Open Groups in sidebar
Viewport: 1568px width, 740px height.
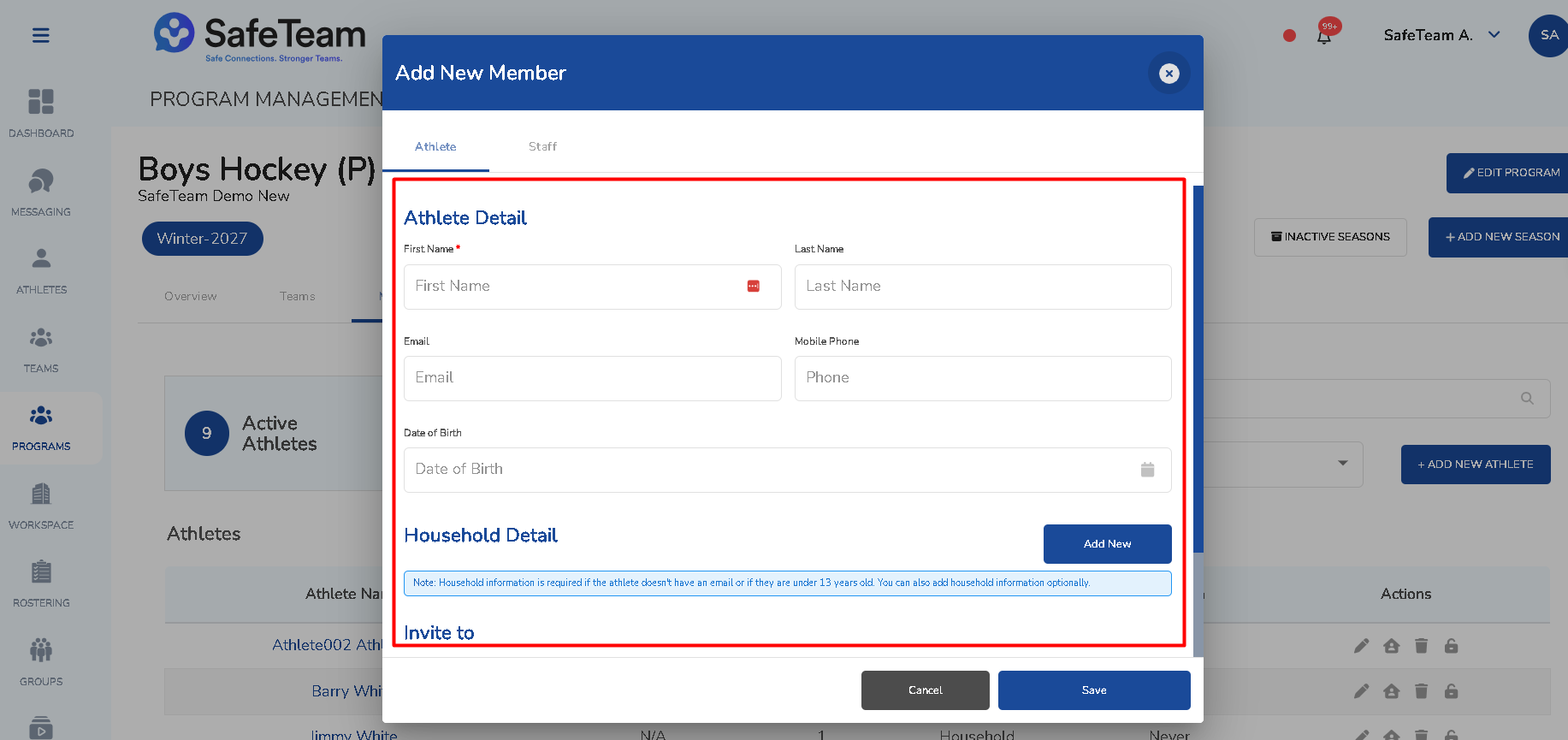coord(41,663)
